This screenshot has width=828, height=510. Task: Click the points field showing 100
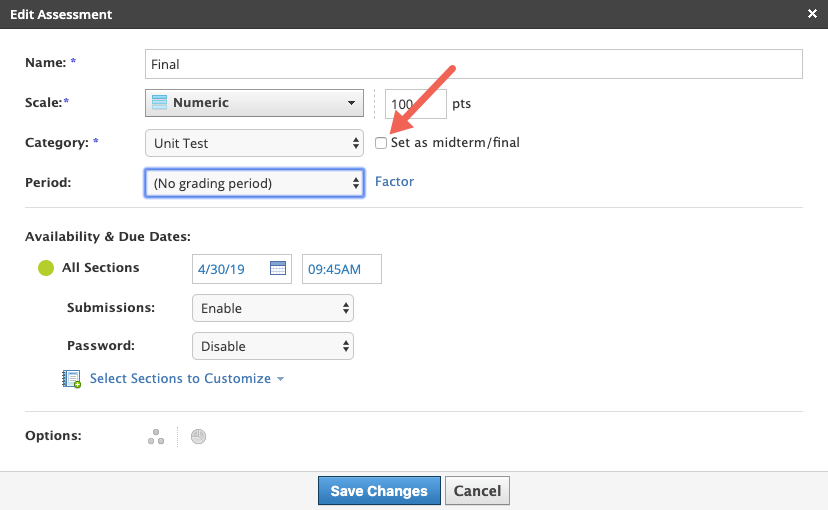(x=414, y=104)
